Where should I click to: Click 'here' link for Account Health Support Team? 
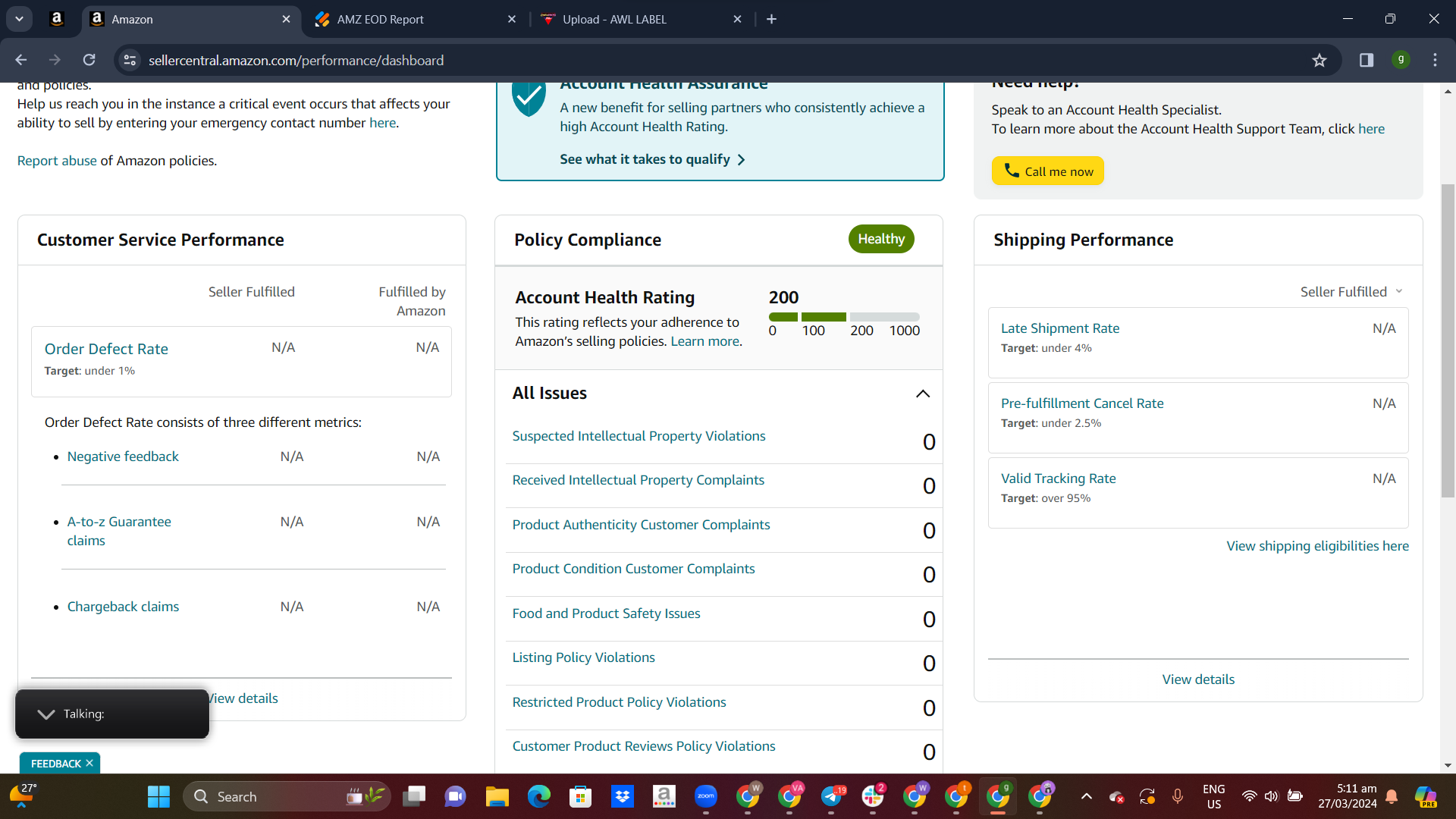(1371, 129)
